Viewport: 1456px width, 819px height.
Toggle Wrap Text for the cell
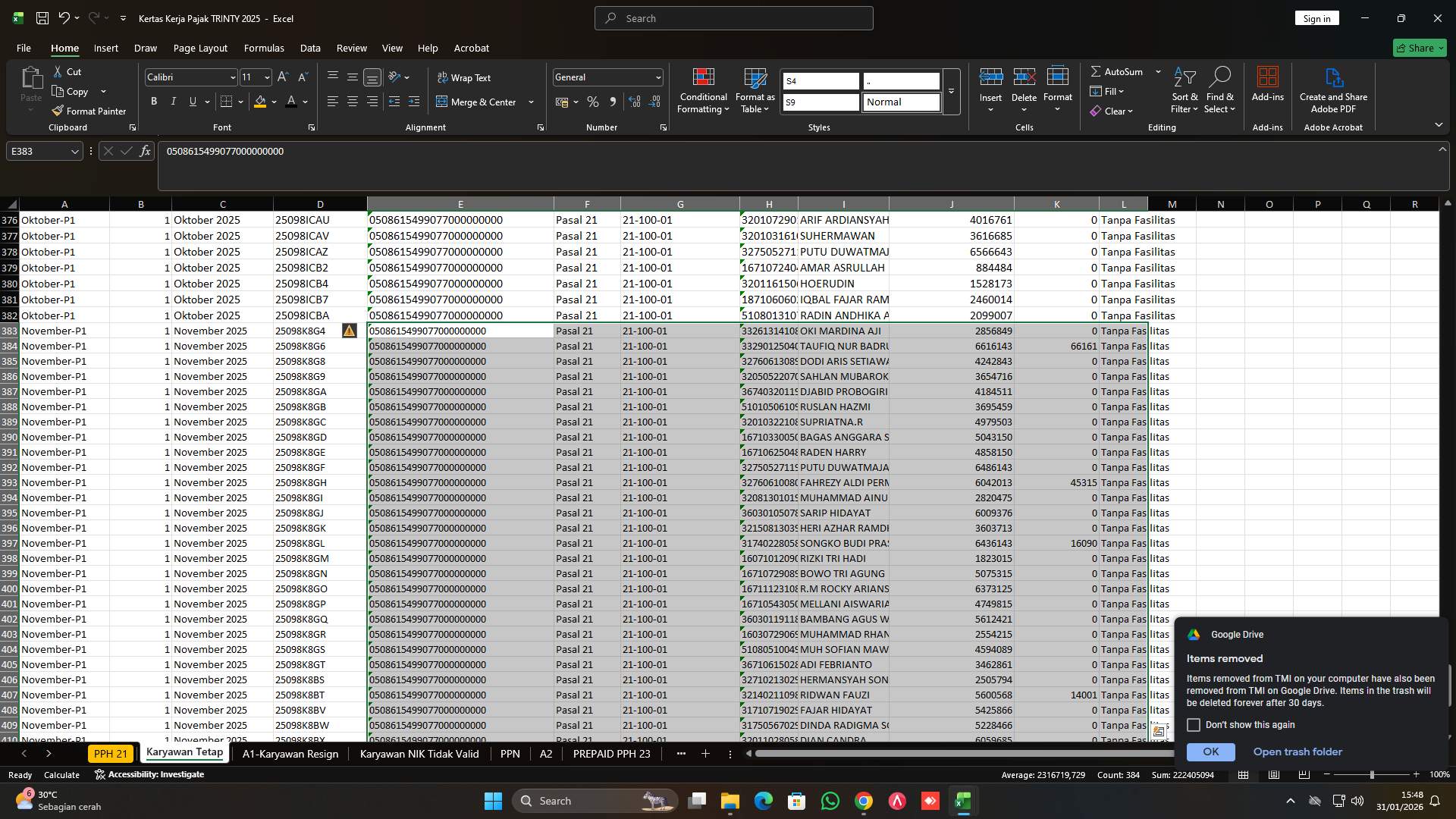coord(465,77)
